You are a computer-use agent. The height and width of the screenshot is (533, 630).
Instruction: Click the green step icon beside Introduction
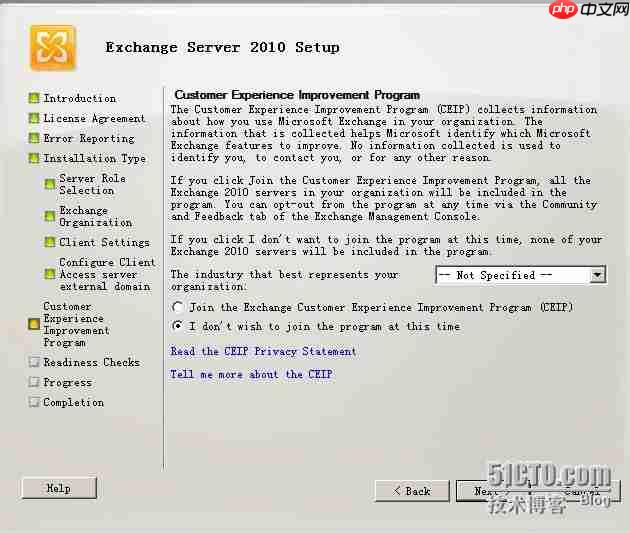(34, 98)
